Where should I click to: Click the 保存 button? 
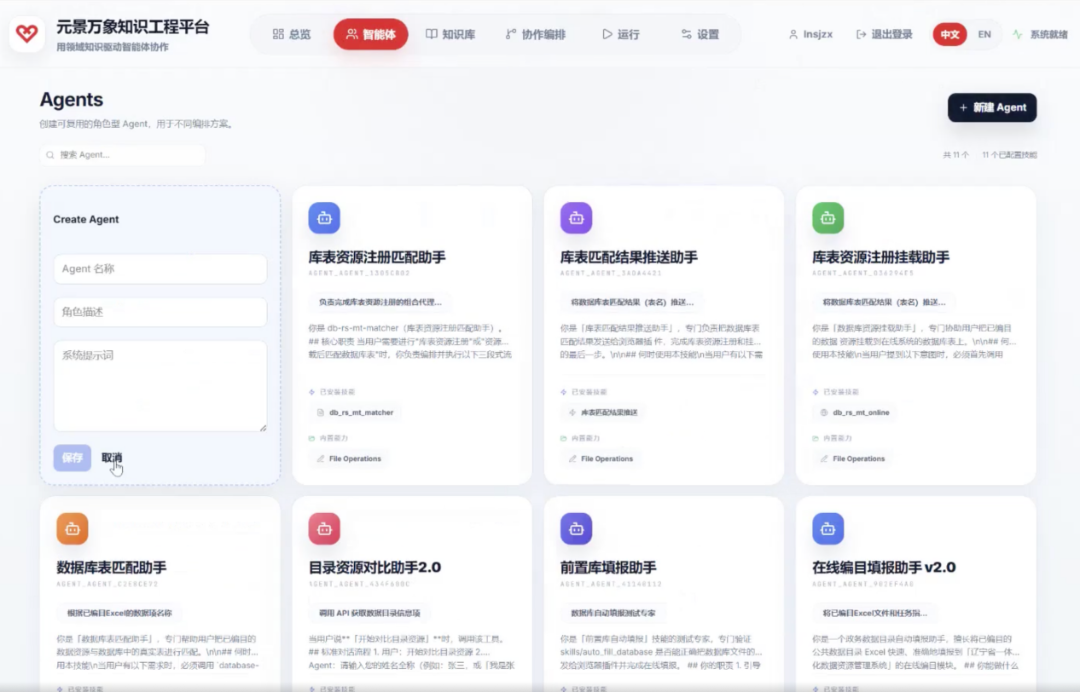click(x=72, y=458)
